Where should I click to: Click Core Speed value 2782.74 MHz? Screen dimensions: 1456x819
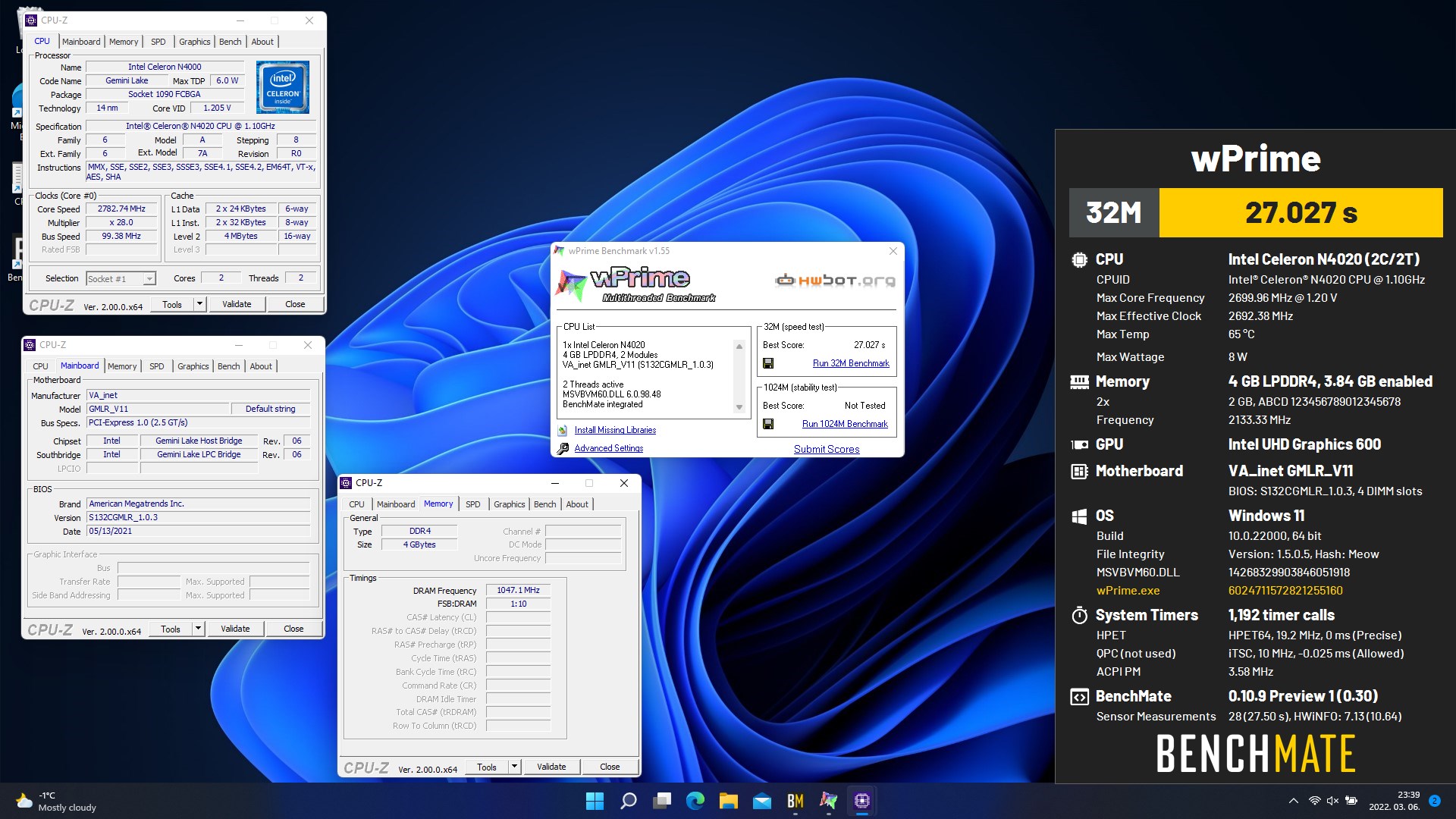121,209
